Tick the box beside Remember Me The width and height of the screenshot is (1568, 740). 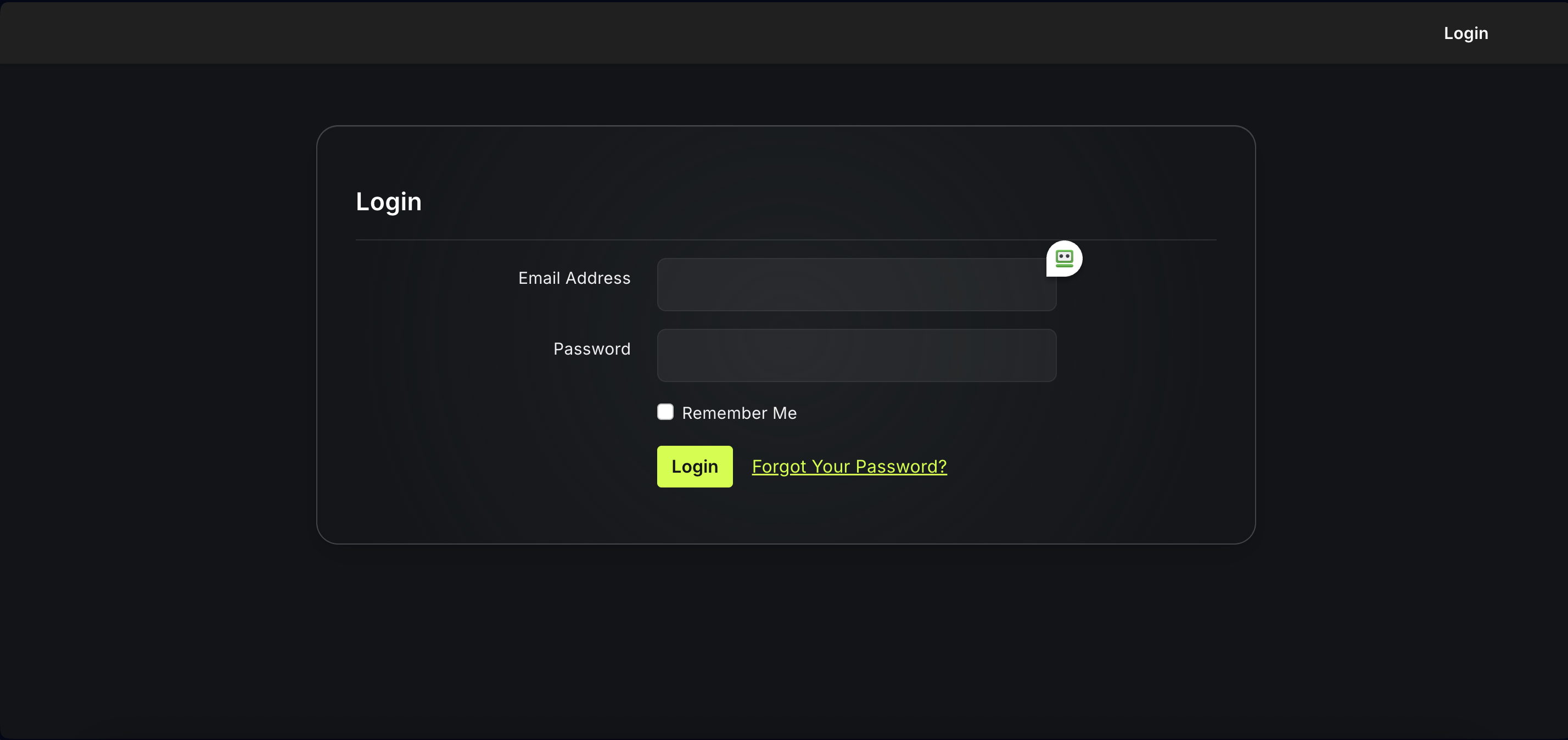click(x=665, y=412)
